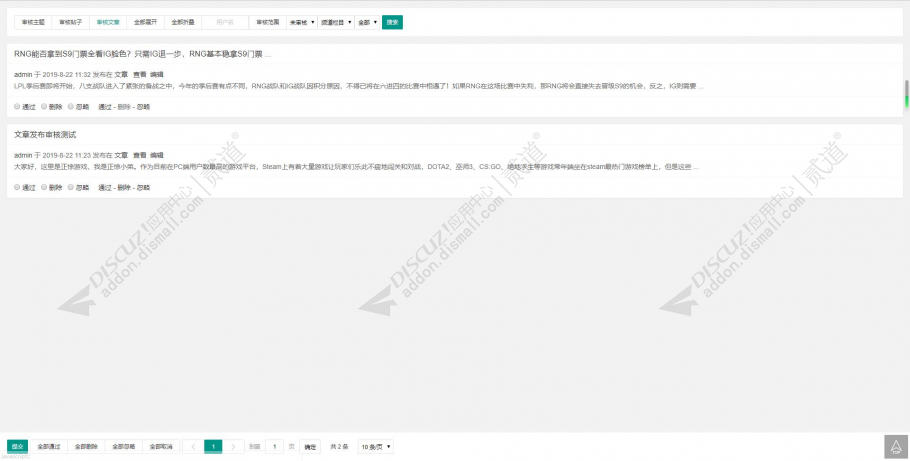Open the 文章发布审核测试 title
Viewport: 910px width, 461px height.
click(x=45, y=135)
